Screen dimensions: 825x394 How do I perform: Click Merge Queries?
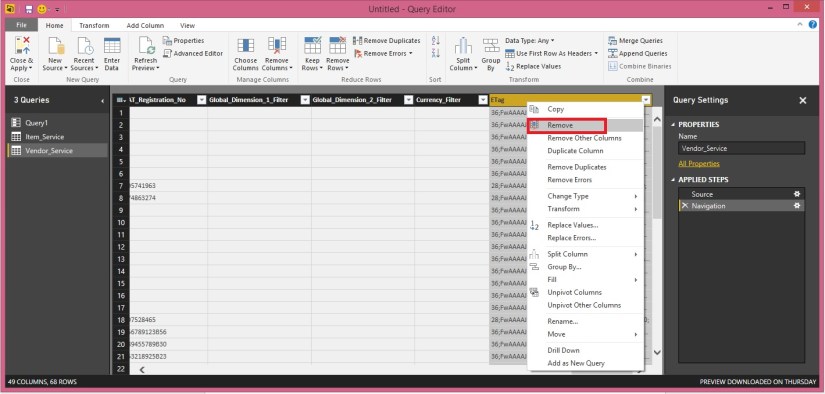(x=635, y=41)
